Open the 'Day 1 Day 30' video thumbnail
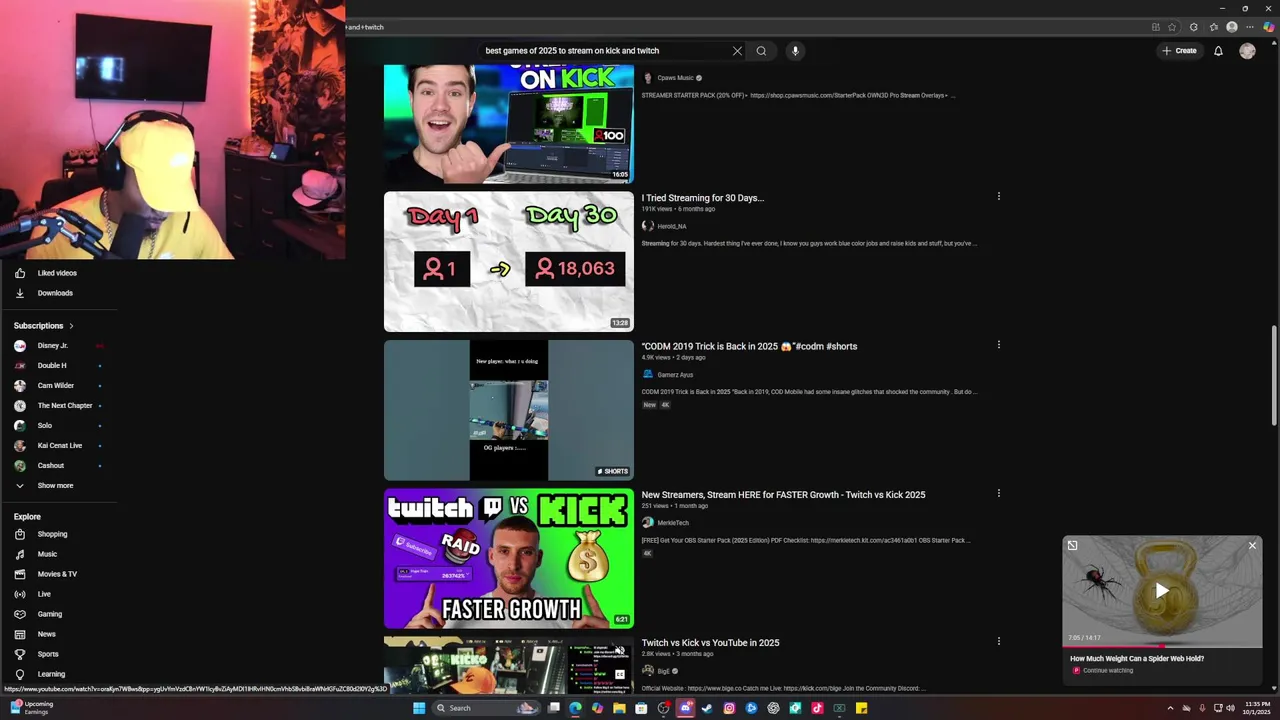1280x720 pixels. (509, 261)
